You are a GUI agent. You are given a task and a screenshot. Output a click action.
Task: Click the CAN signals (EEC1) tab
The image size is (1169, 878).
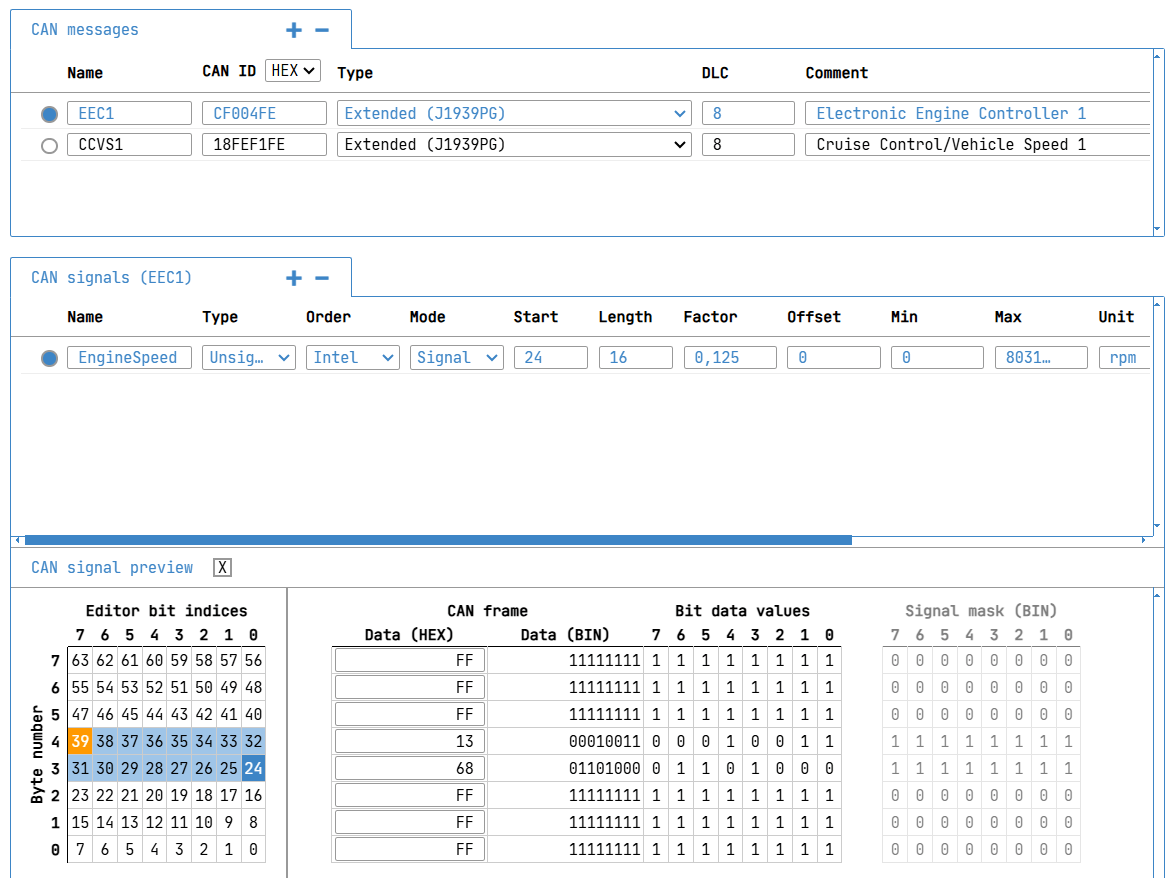tap(111, 278)
